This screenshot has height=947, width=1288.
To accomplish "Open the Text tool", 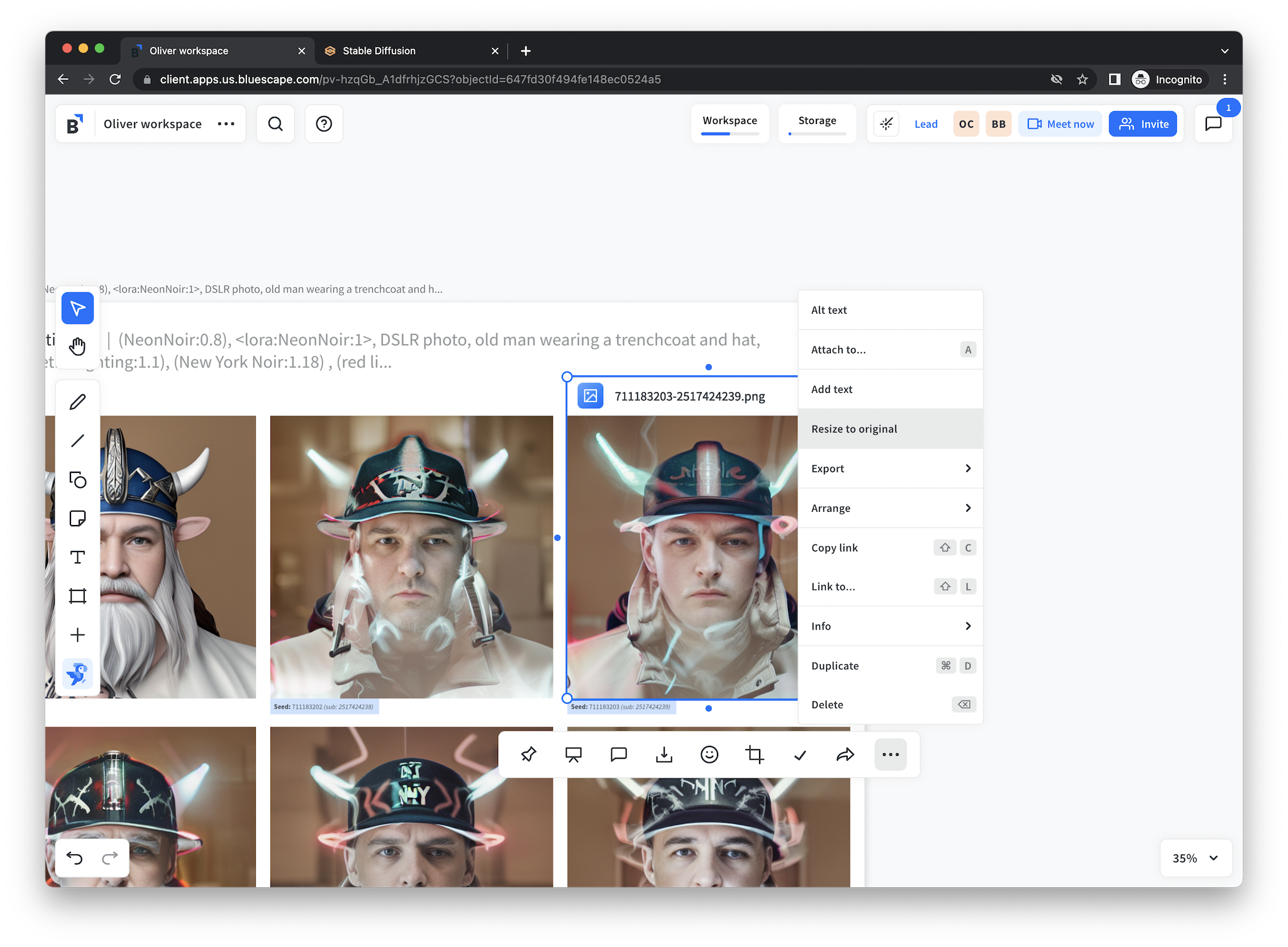I will click(x=77, y=557).
